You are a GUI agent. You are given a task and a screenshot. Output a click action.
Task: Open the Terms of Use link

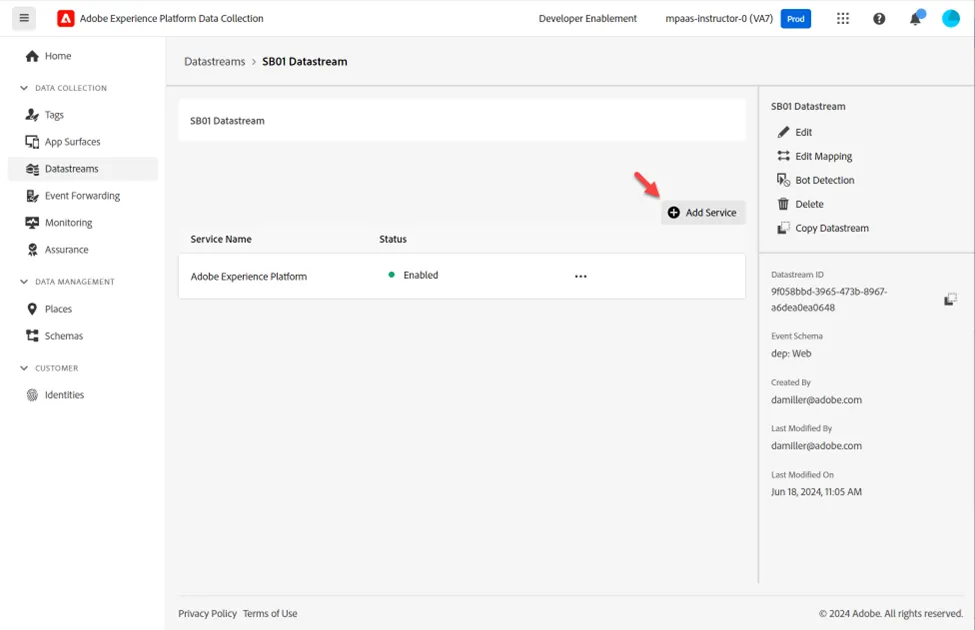coord(270,613)
